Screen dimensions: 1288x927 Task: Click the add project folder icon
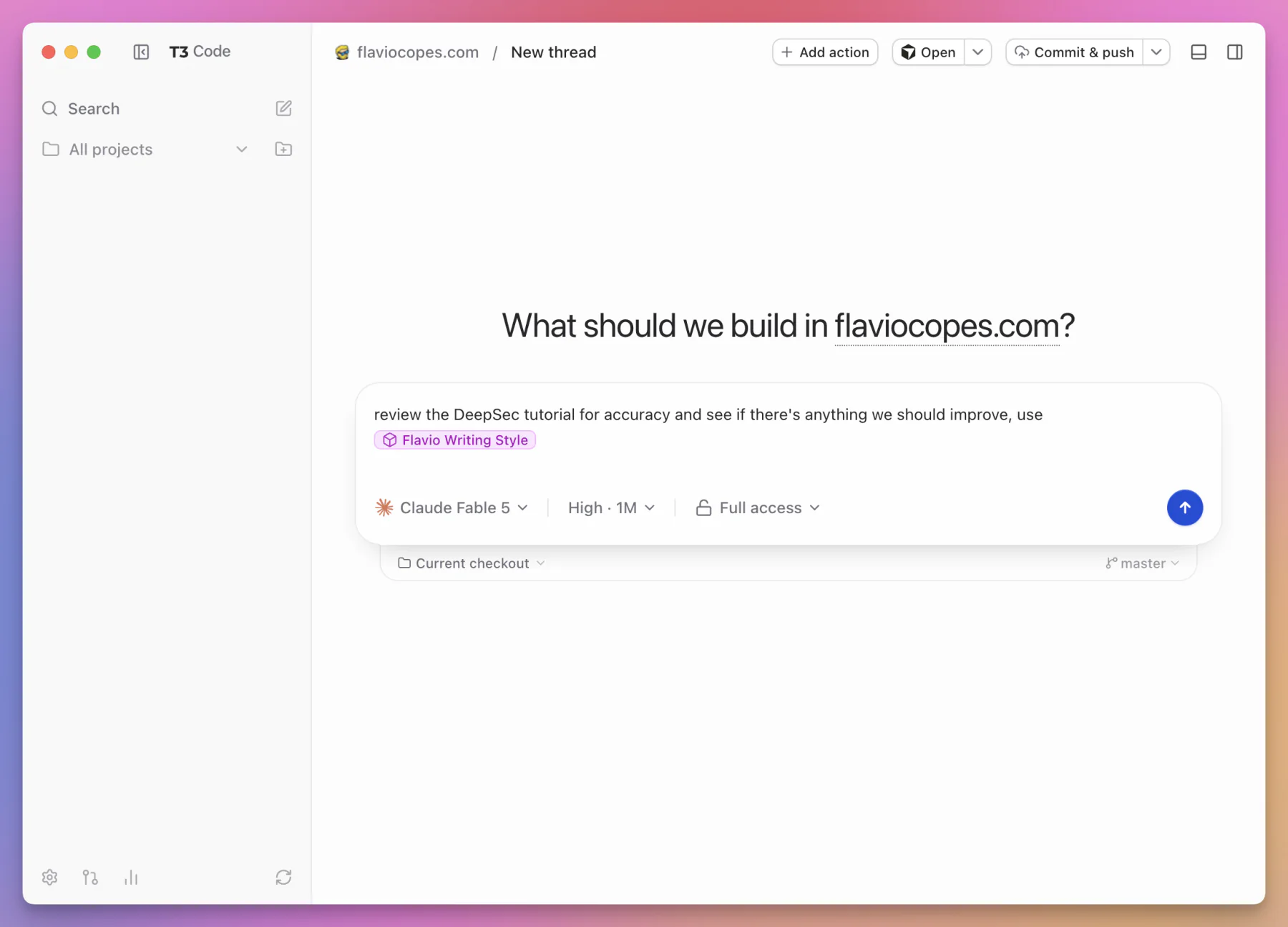(x=283, y=149)
